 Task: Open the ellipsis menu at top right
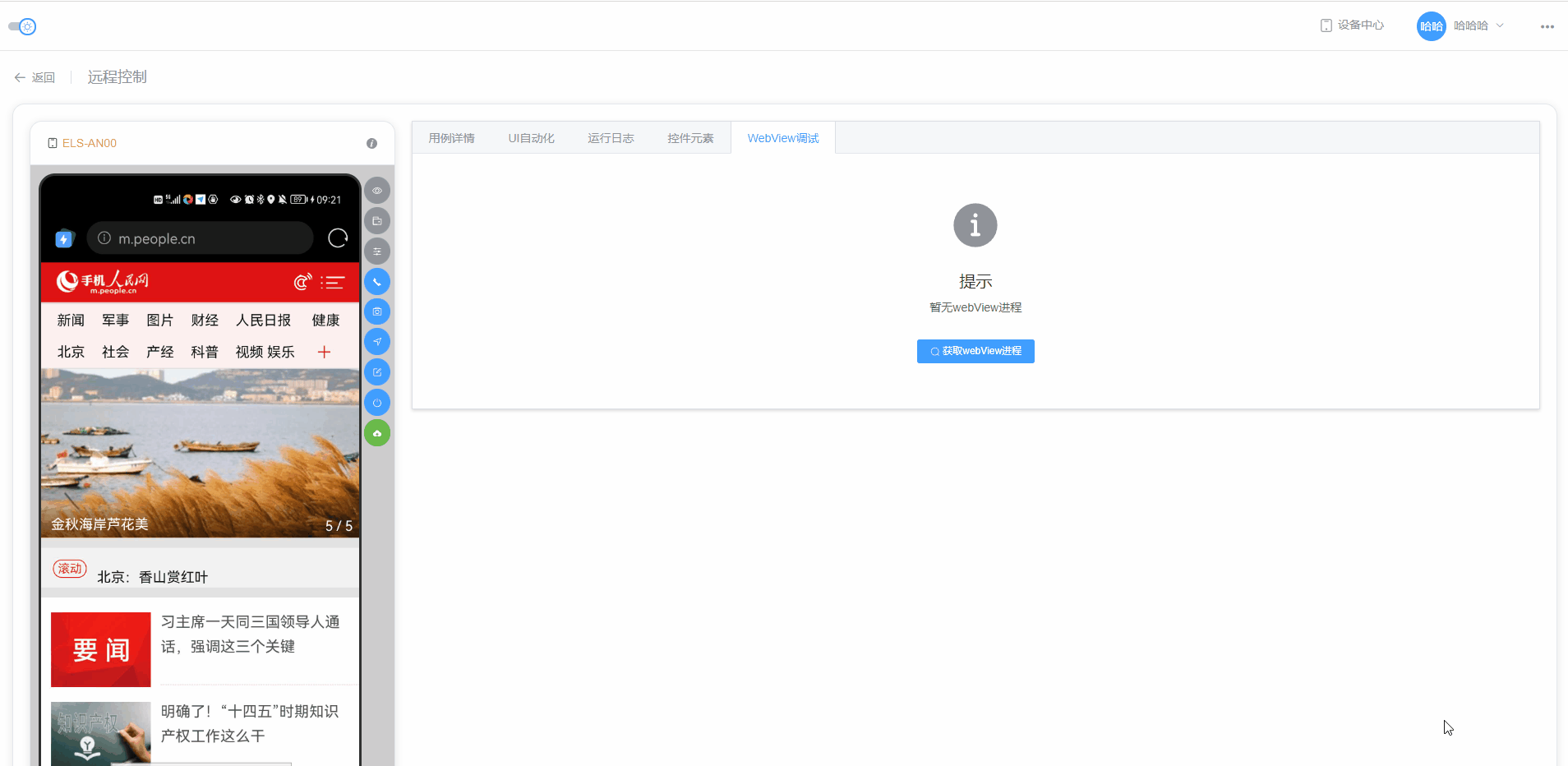pyautogui.click(x=1548, y=26)
